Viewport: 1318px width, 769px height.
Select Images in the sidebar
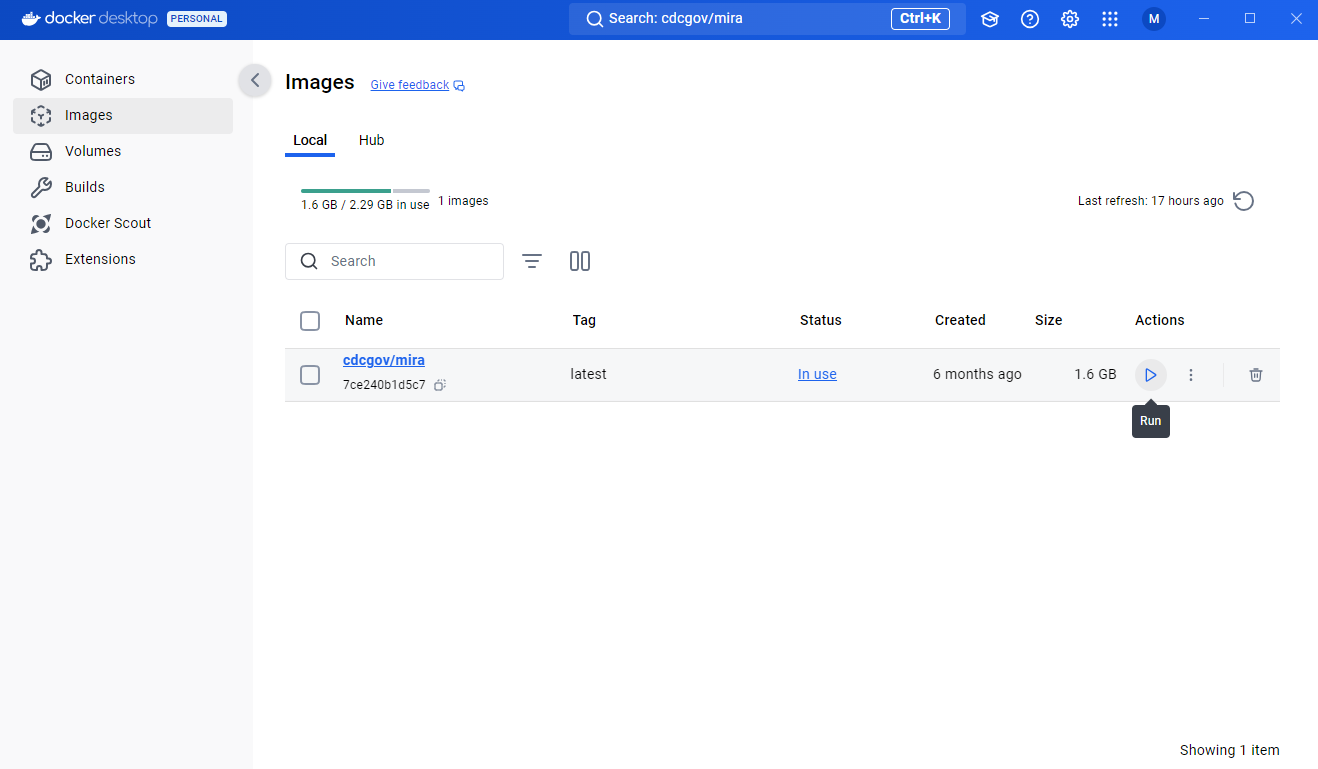coord(123,115)
